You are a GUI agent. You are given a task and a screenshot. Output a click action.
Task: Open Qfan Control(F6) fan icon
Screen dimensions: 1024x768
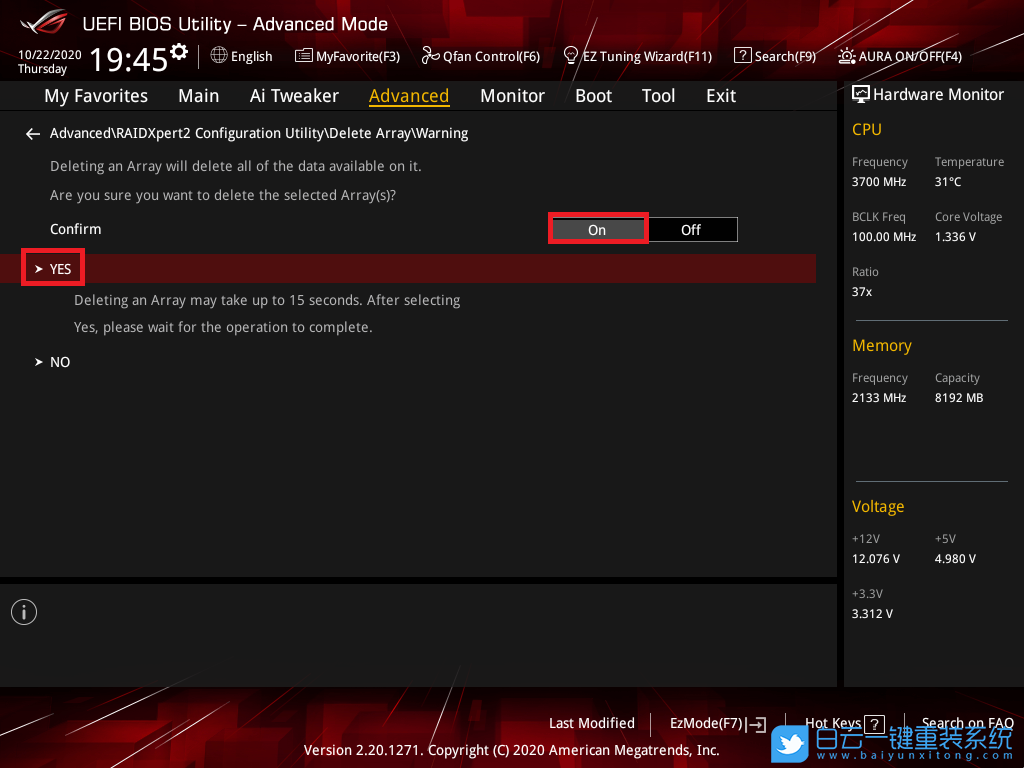(431, 56)
